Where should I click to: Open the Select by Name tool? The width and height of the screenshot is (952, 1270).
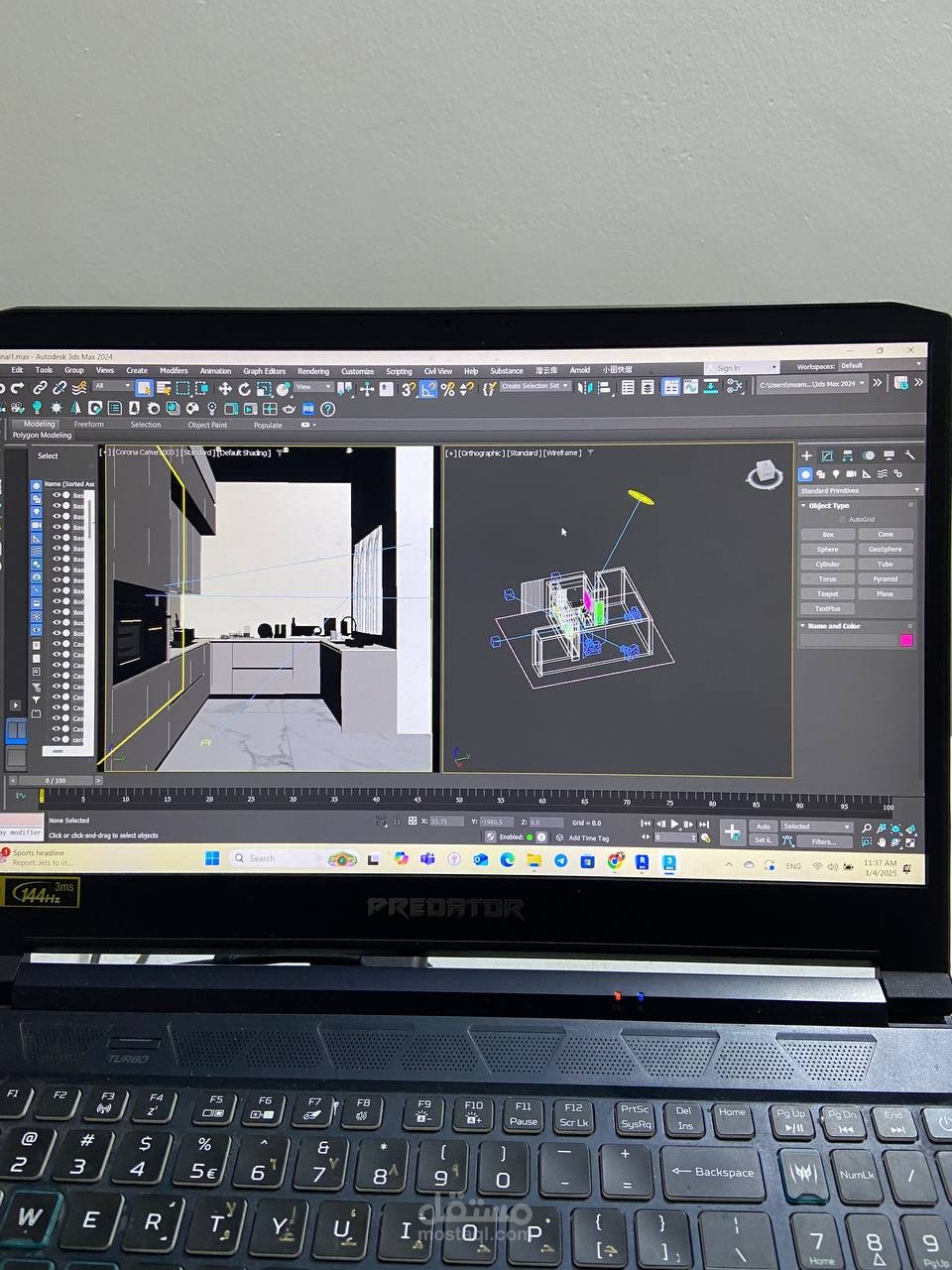click(x=164, y=388)
